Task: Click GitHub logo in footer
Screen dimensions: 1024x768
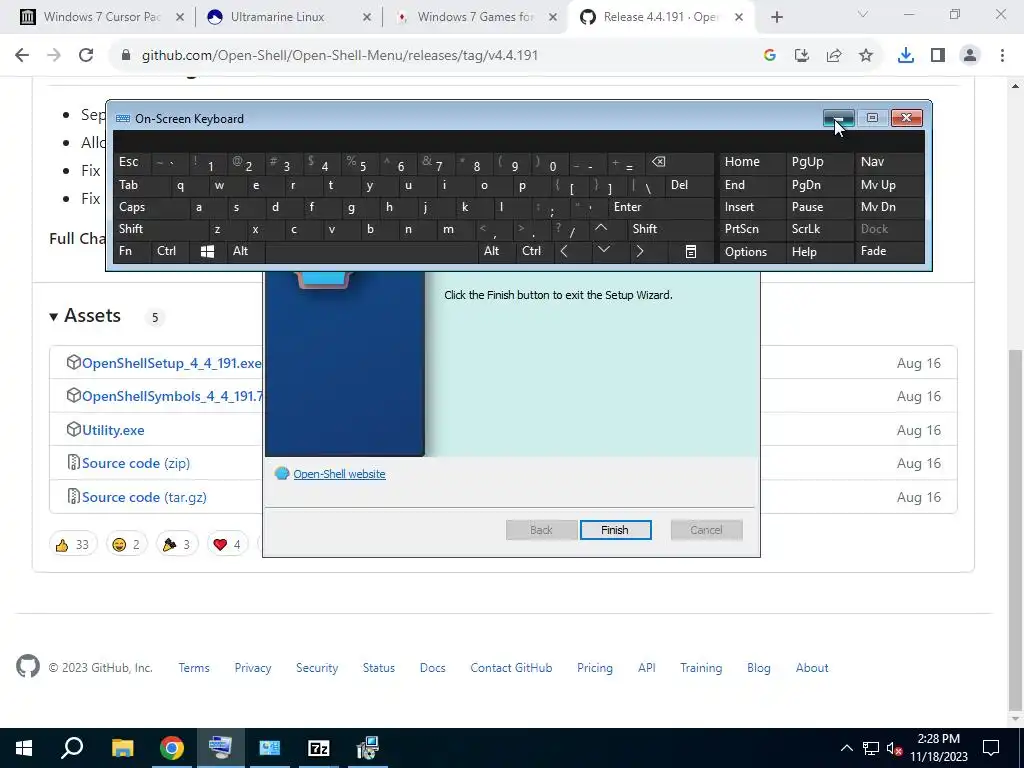Action: [x=28, y=667]
